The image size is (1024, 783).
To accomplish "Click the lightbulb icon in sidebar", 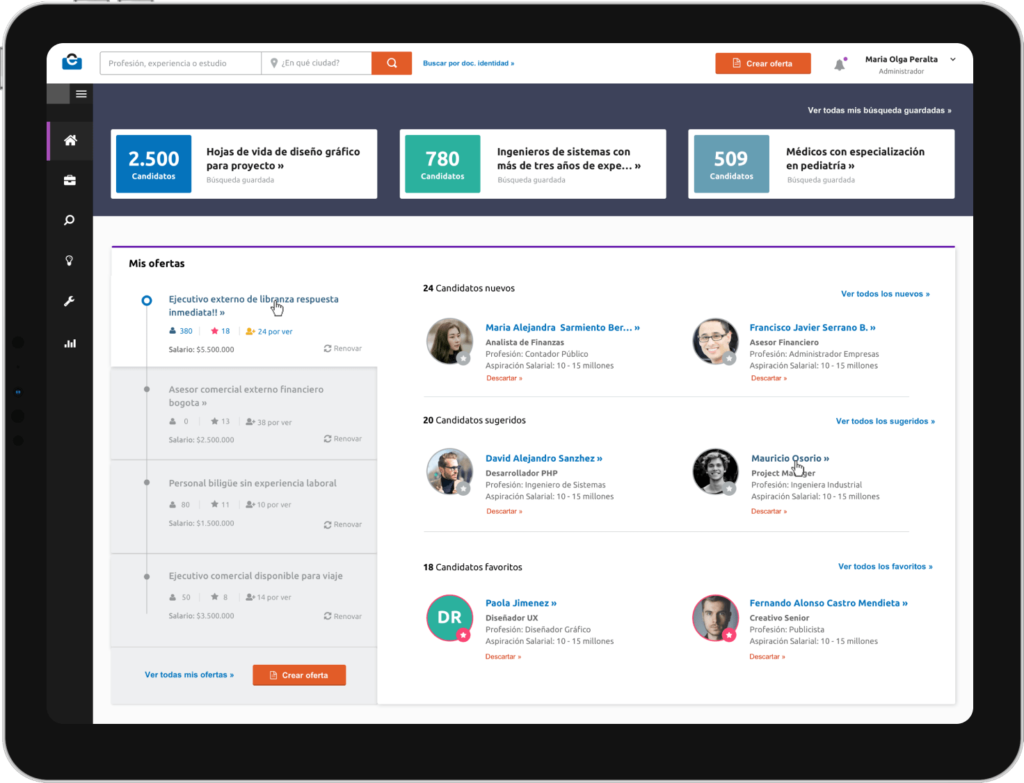I will (70, 261).
